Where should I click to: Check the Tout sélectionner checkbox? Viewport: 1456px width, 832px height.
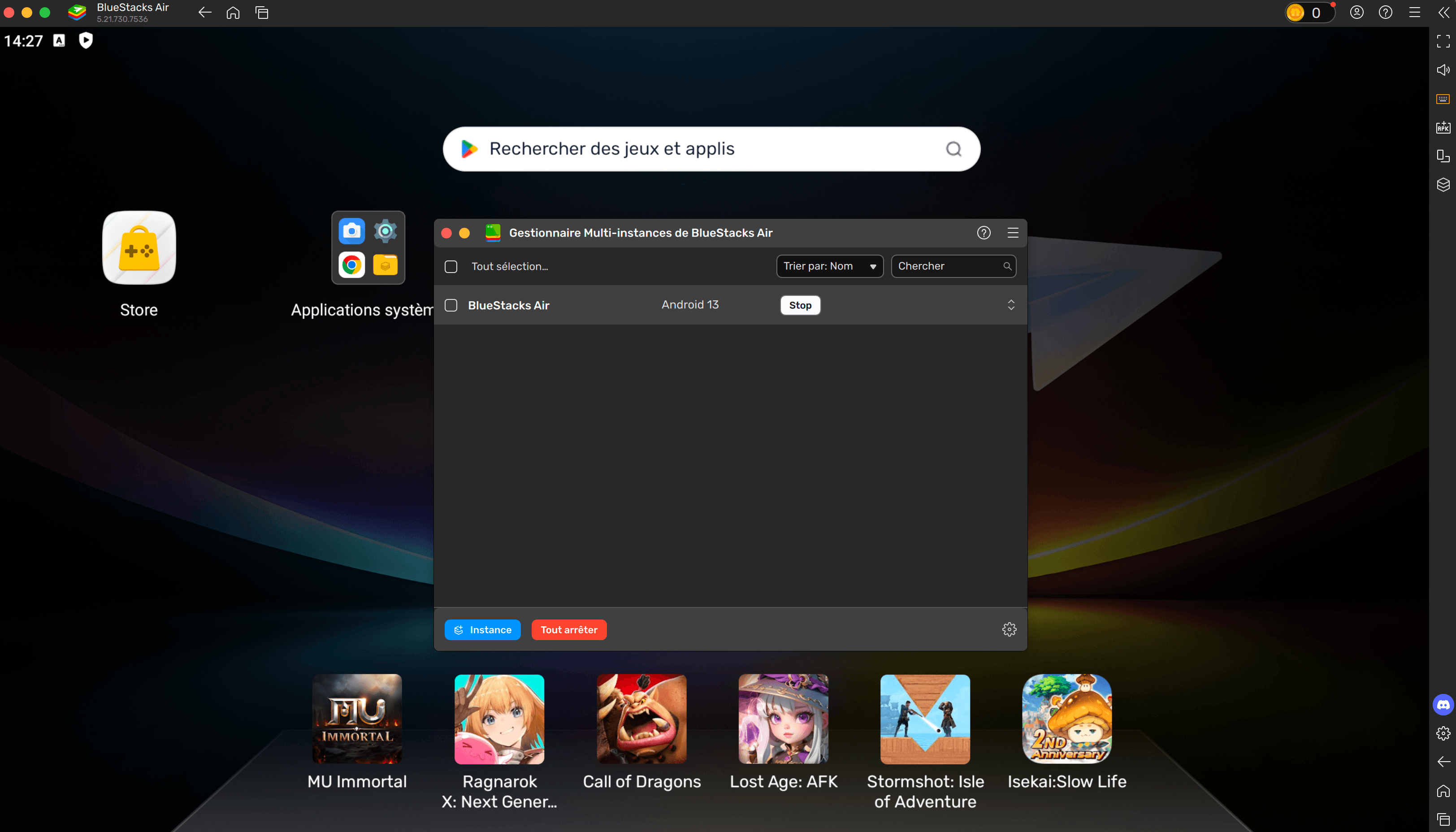450,266
